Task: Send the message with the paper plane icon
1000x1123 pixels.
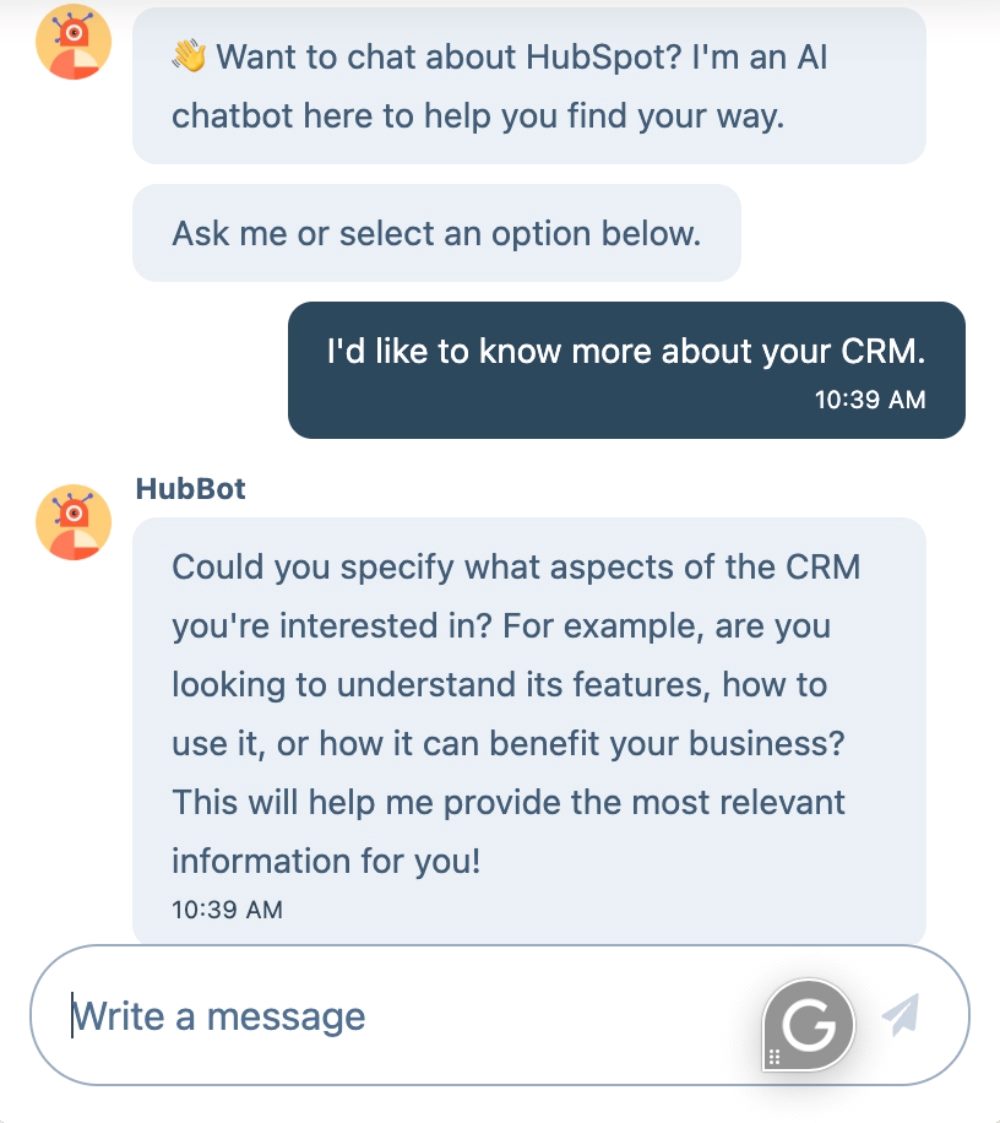Action: [x=900, y=1015]
